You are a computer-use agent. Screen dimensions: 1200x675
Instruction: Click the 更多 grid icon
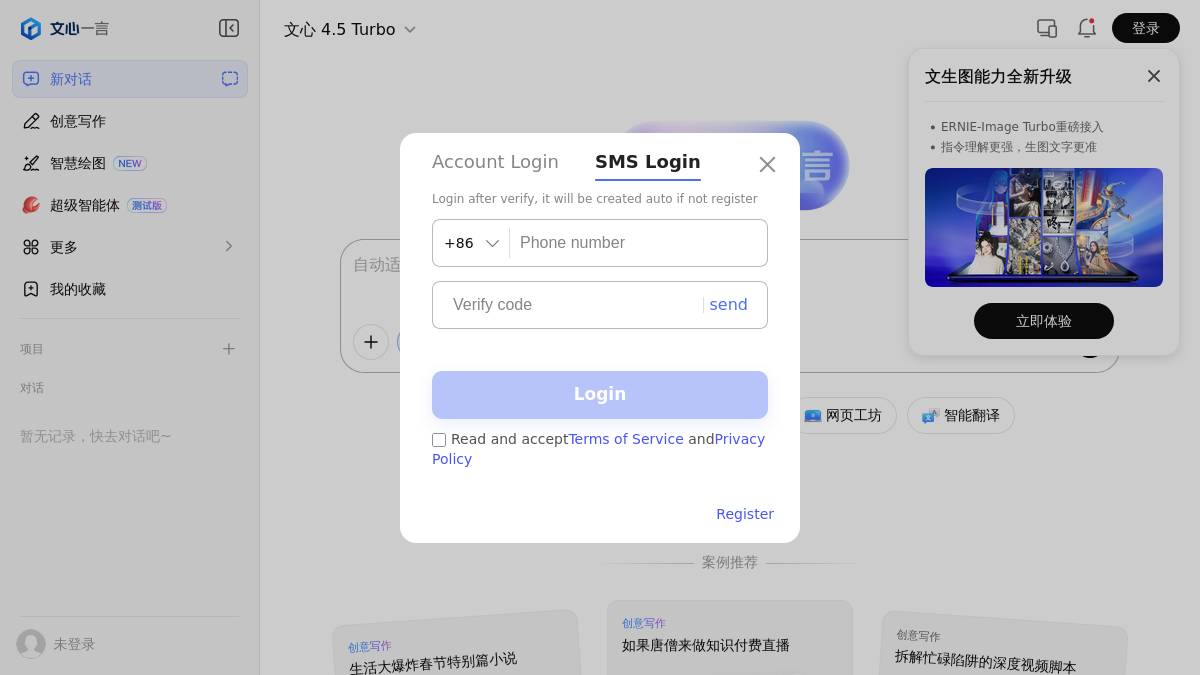click(31, 247)
